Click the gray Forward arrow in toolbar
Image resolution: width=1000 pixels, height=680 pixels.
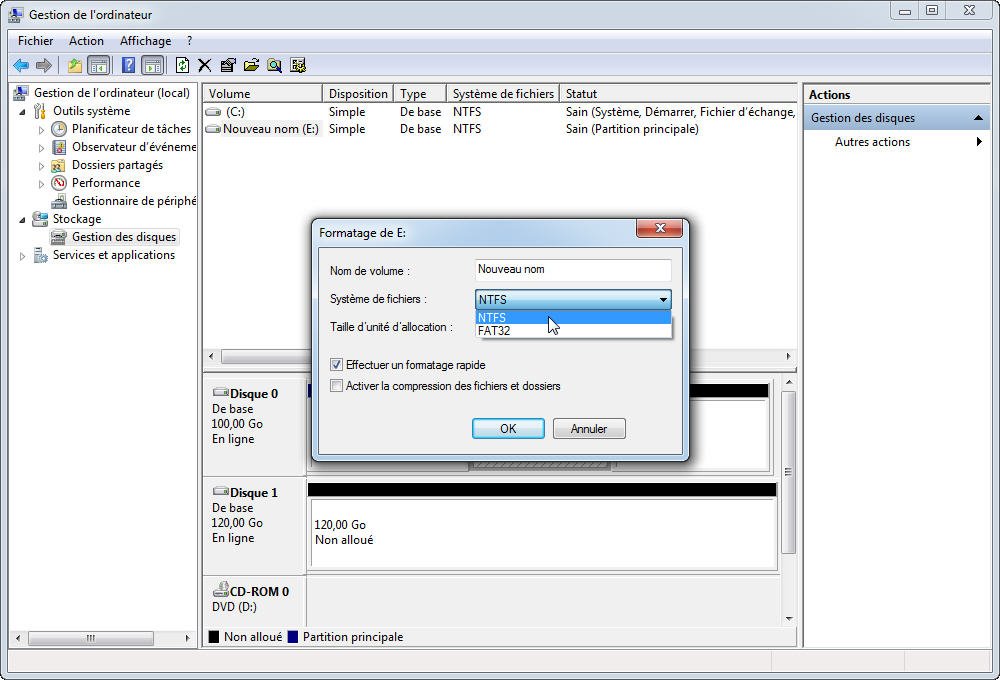(44, 65)
